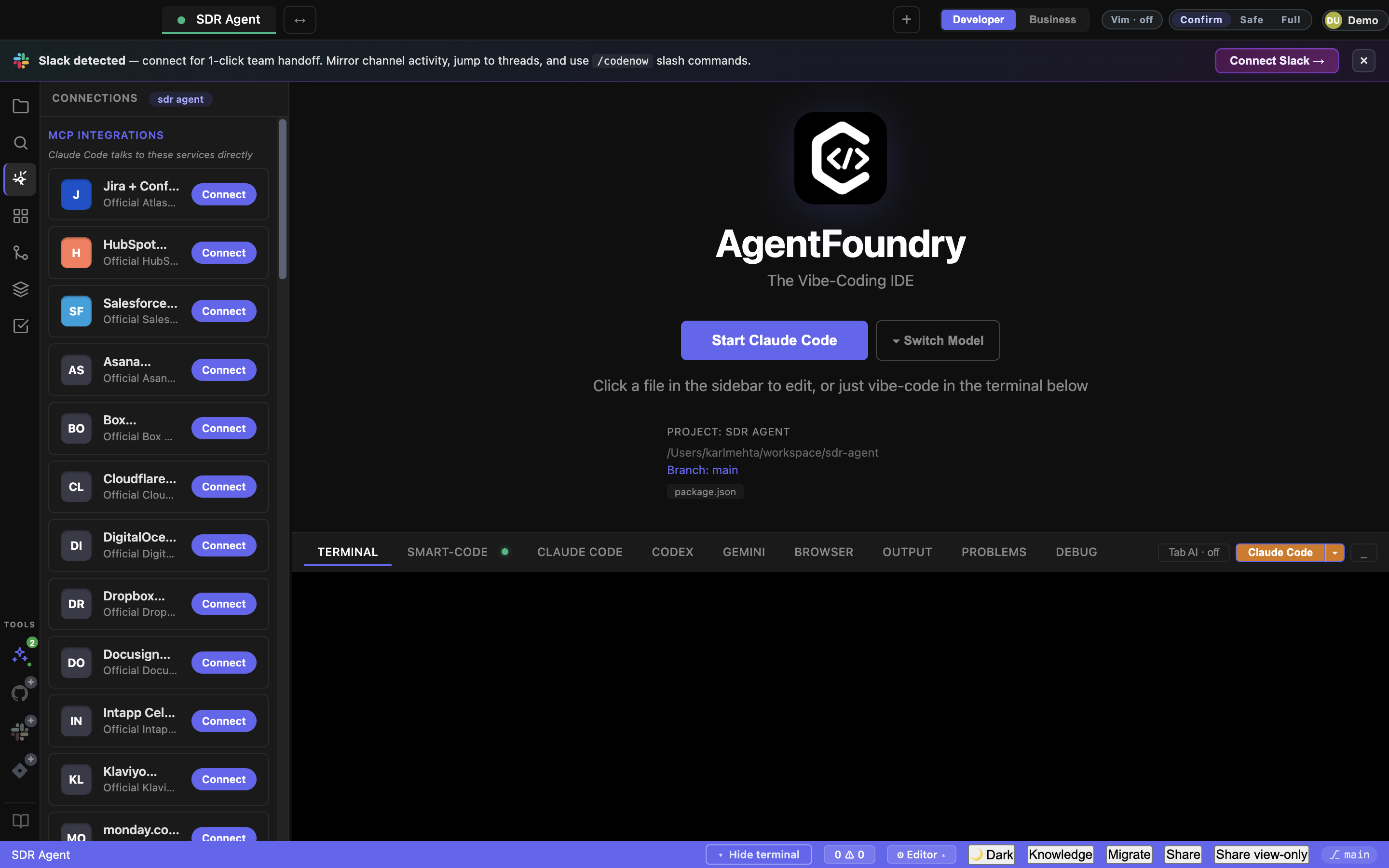This screenshot has height=868, width=1389.
Task: Toggle Tab AI on
Action: (x=1193, y=552)
